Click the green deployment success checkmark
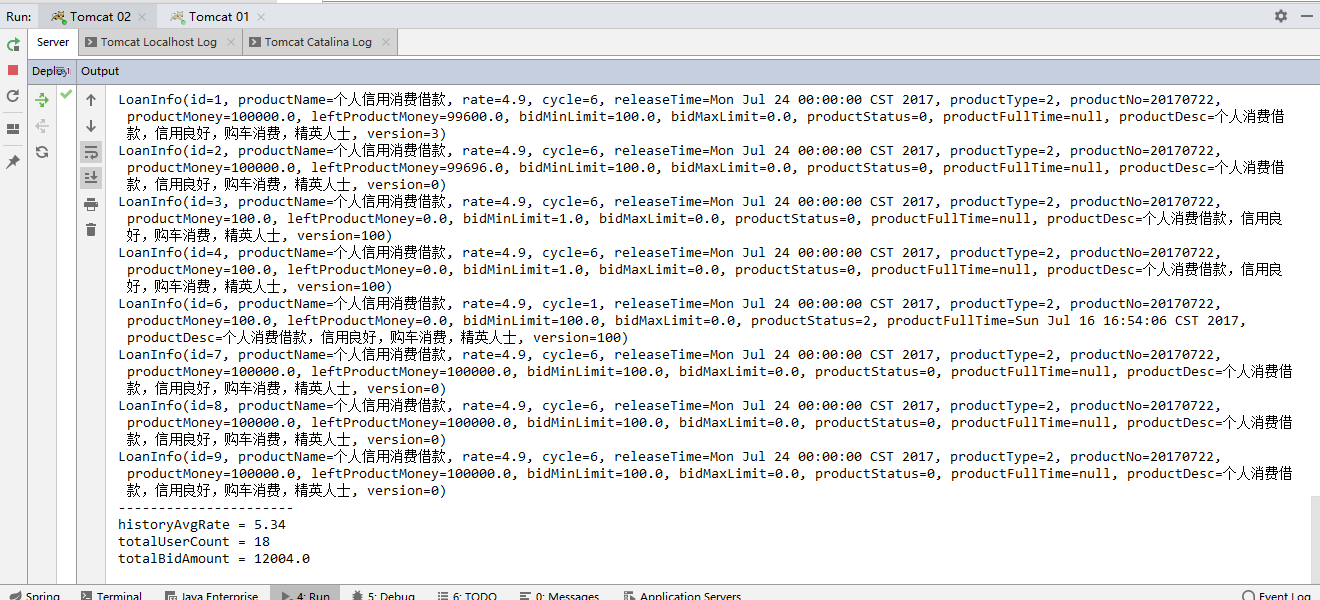Screen dimensions: 1320x600 point(66,94)
